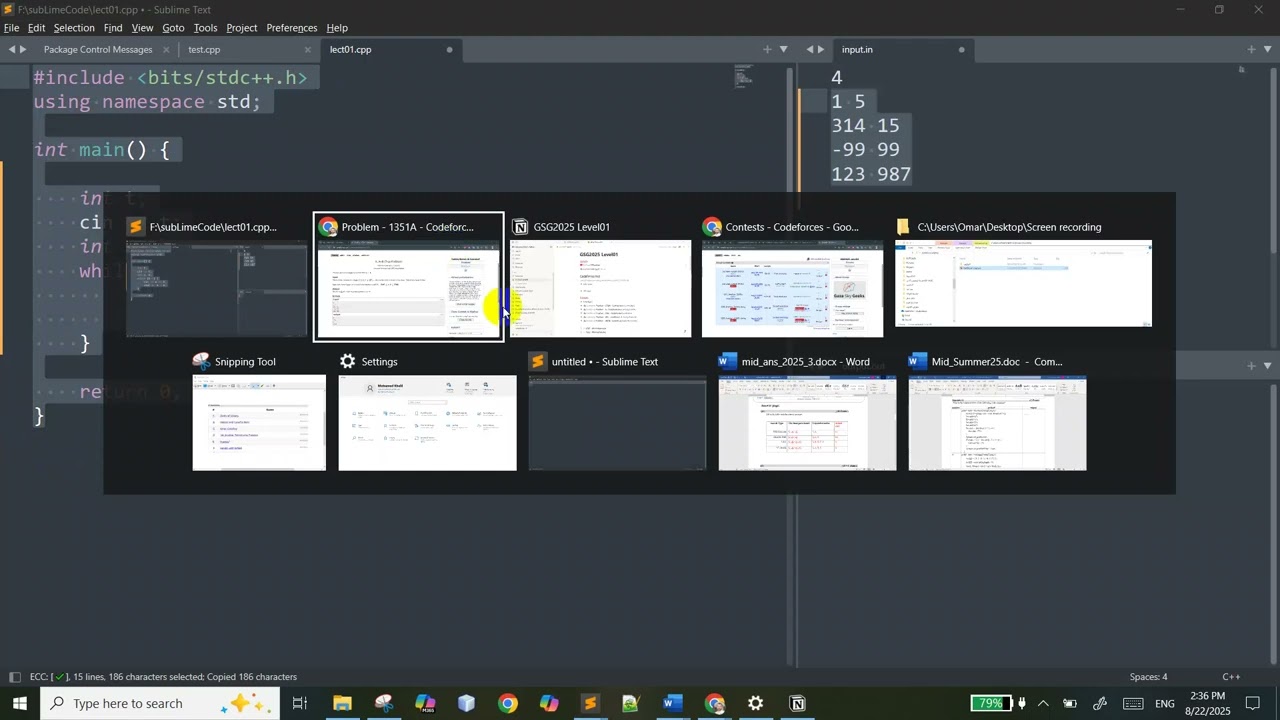The width and height of the screenshot is (1280, 720).
Task: Close the test.cpp tab
Action: point(308,49)
